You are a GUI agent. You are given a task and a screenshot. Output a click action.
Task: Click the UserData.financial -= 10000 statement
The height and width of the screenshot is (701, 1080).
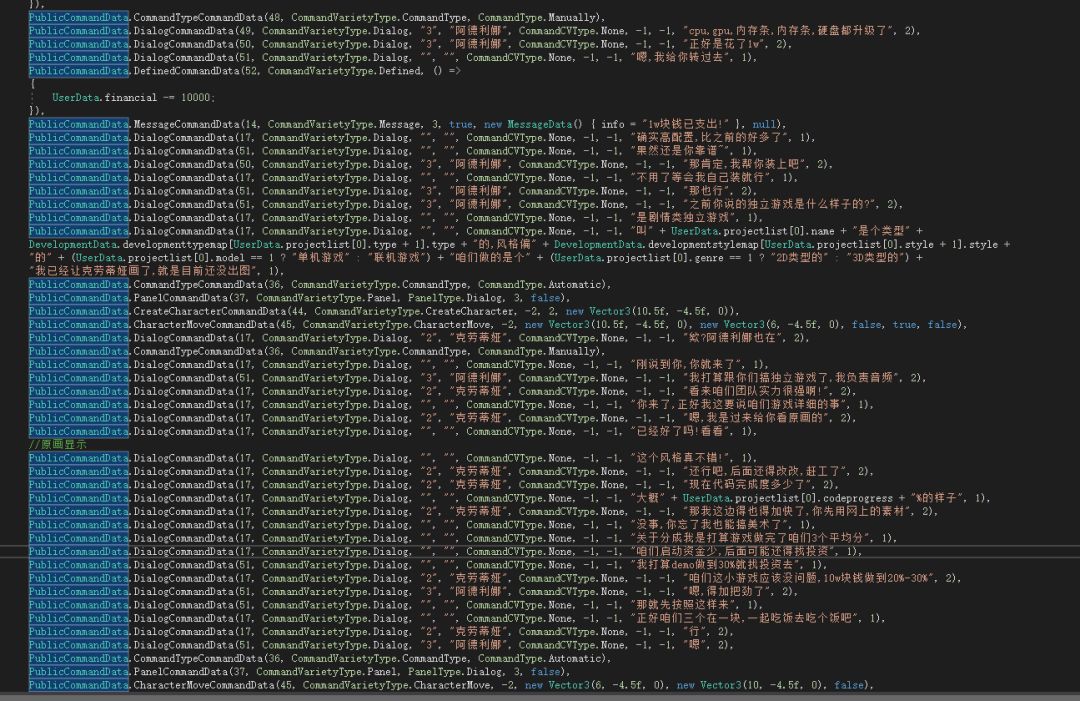point(133,97)
